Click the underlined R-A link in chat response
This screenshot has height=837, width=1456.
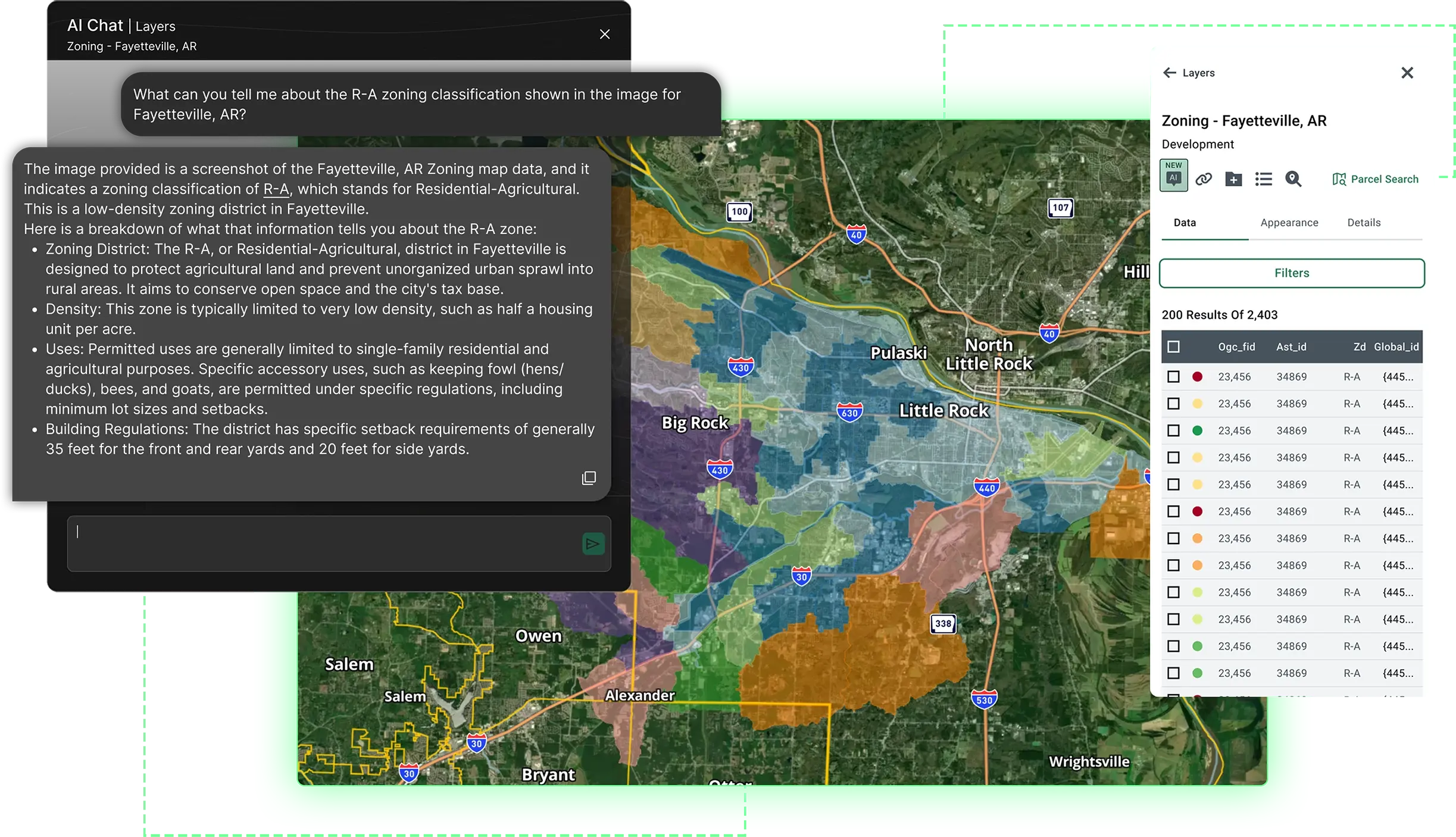276,189
